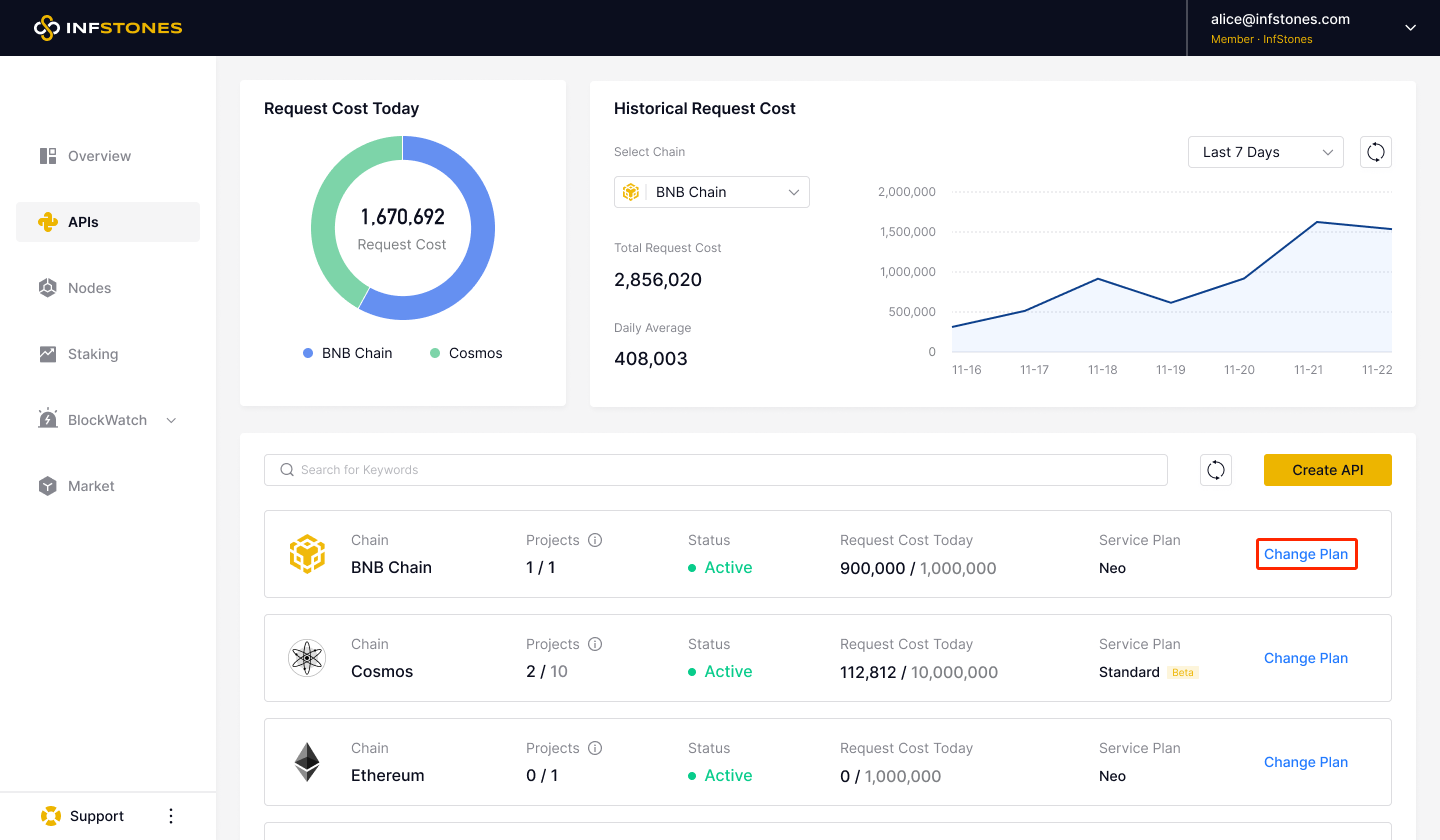The height and width of the screenshot is (840, 1440).
Task: Click the BNB Chain row logo
Action: tap(307, 554)
